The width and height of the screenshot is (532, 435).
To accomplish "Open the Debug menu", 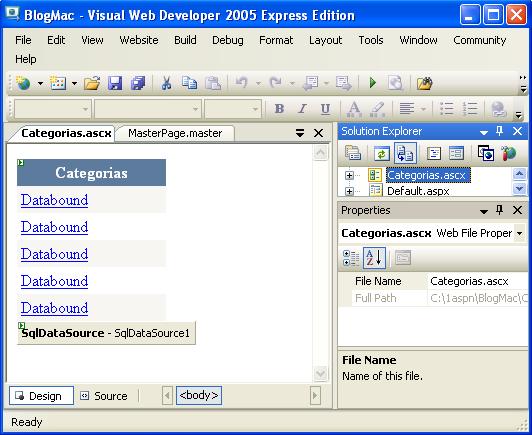I will [228, 40].
